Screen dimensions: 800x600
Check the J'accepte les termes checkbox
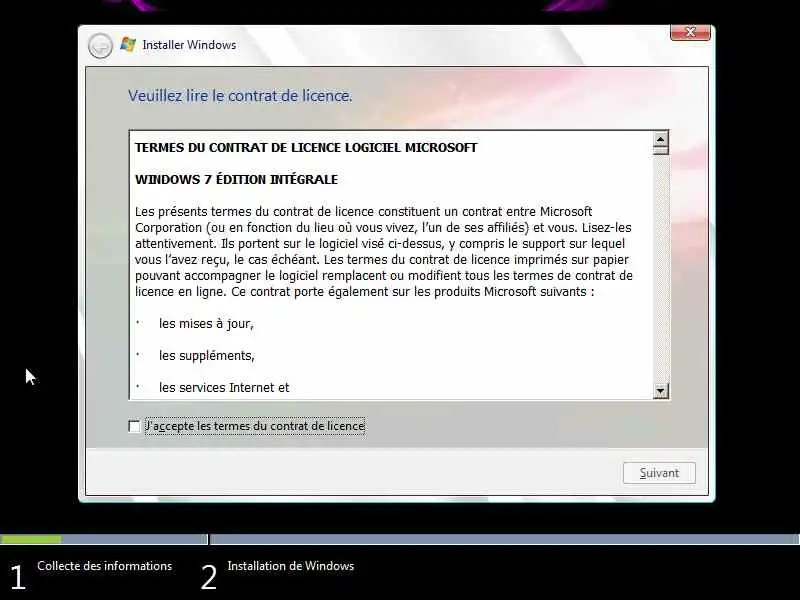(134, 426)
